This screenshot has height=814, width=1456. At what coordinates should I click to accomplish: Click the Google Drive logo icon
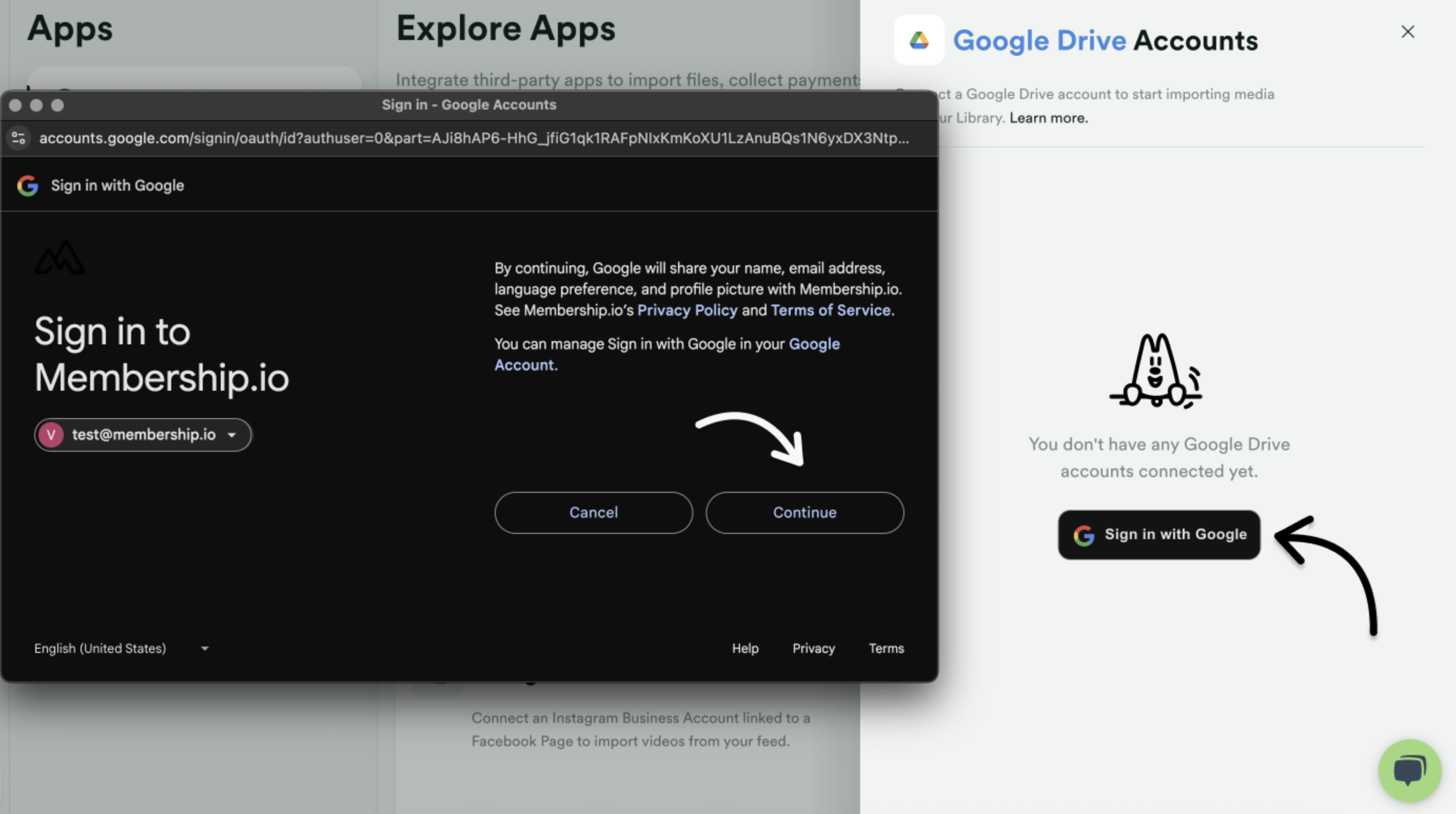pyautogui.click(x=919, y=40)
